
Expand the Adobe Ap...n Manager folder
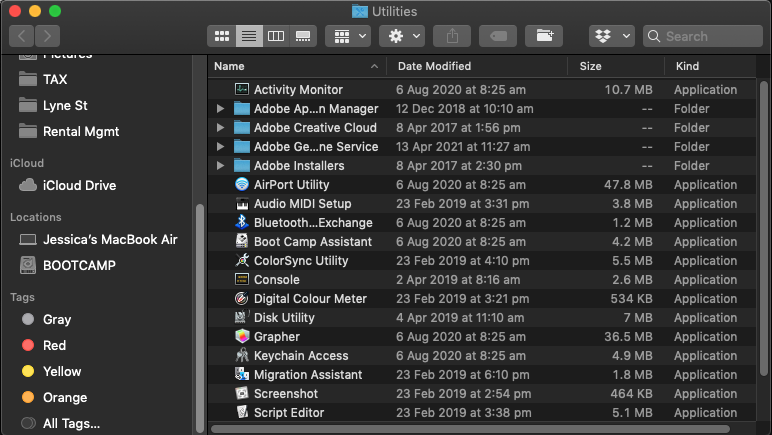221,109
